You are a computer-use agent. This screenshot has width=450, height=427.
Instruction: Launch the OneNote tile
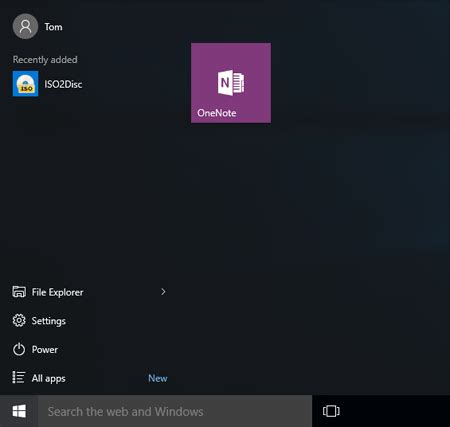tap(231, 83)
